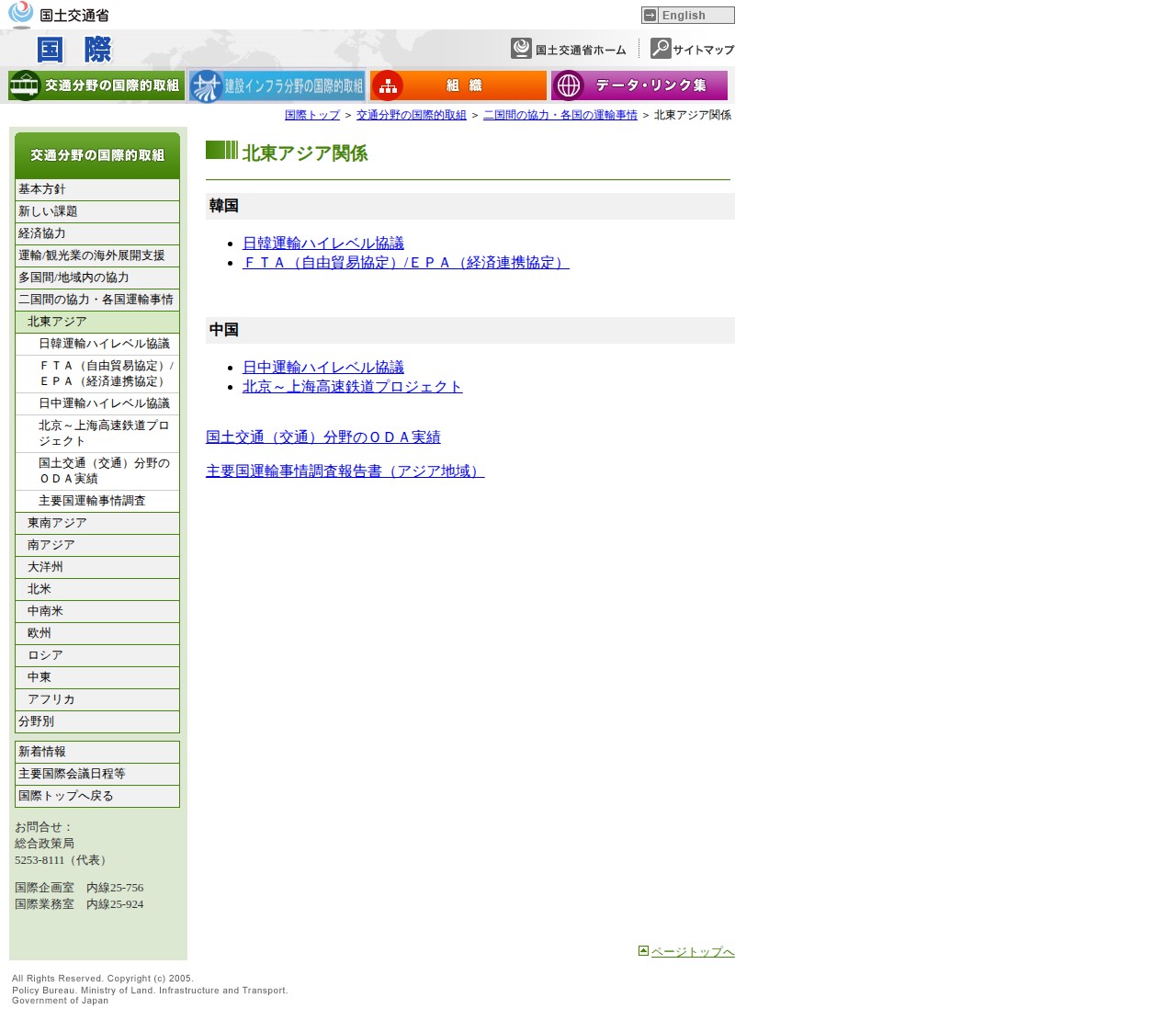
Task: Open the データ・リンク集 navigation tab
Action: pos(639,85)
